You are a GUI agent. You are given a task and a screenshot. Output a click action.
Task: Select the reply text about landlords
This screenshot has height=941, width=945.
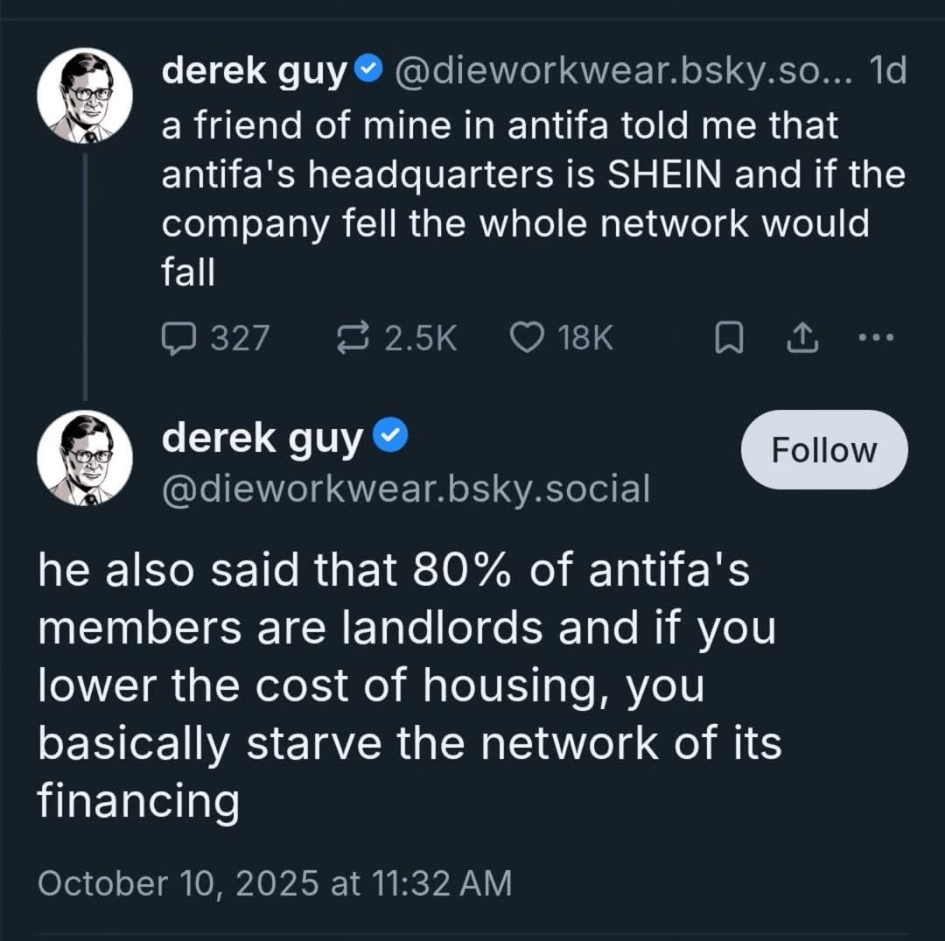coord(408,686)
